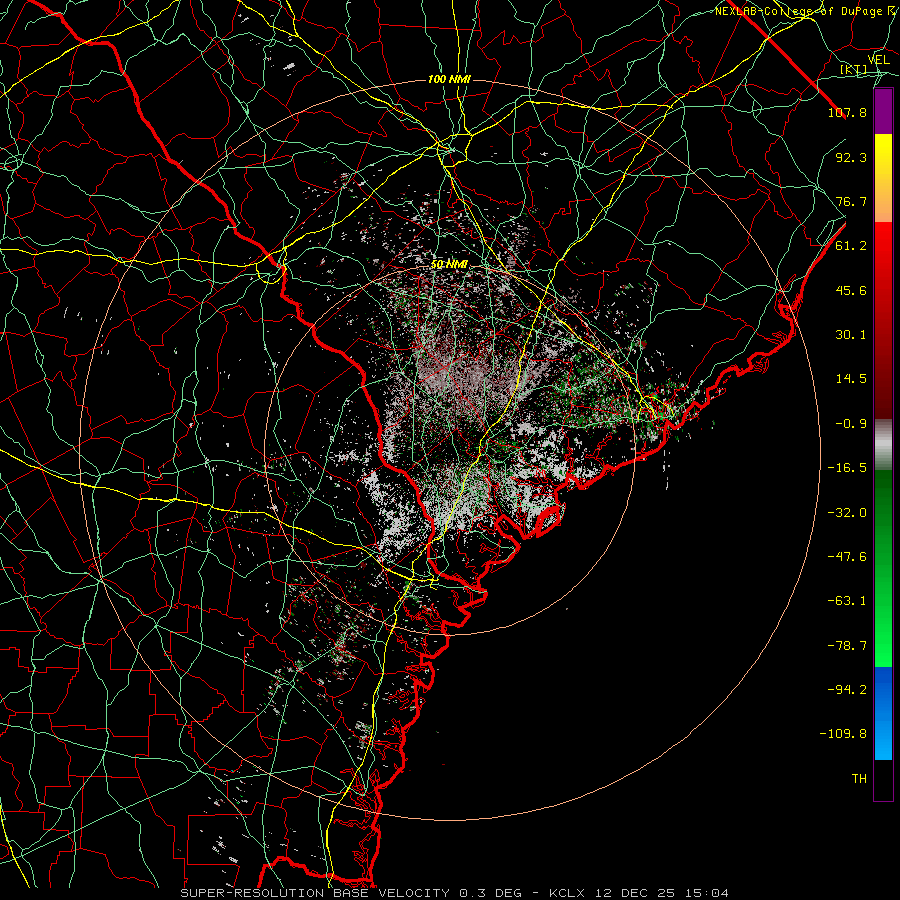Click the TH threshold label

click(x=859, y=779)
